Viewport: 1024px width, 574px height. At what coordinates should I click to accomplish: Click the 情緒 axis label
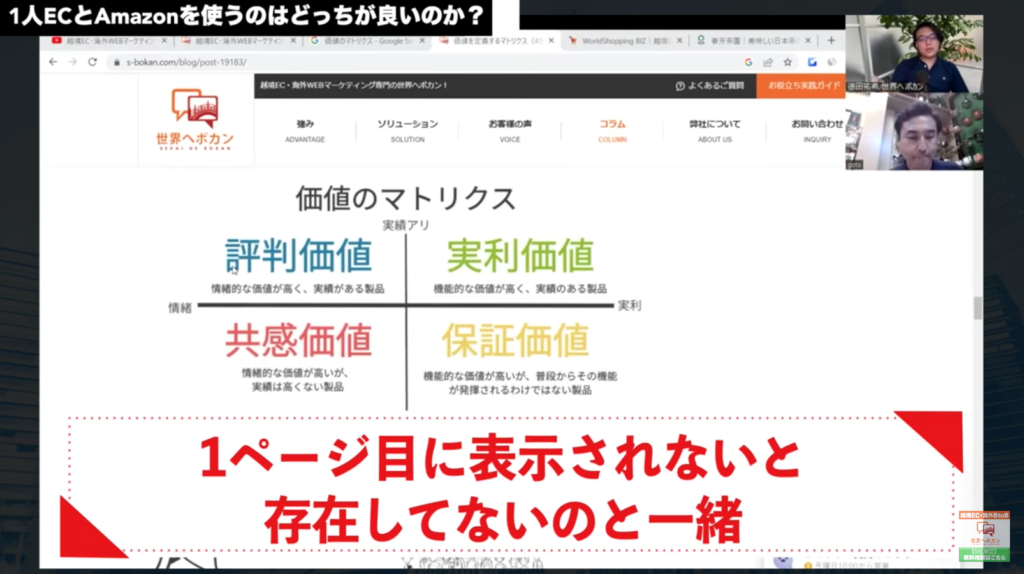[x=180, y=308]
